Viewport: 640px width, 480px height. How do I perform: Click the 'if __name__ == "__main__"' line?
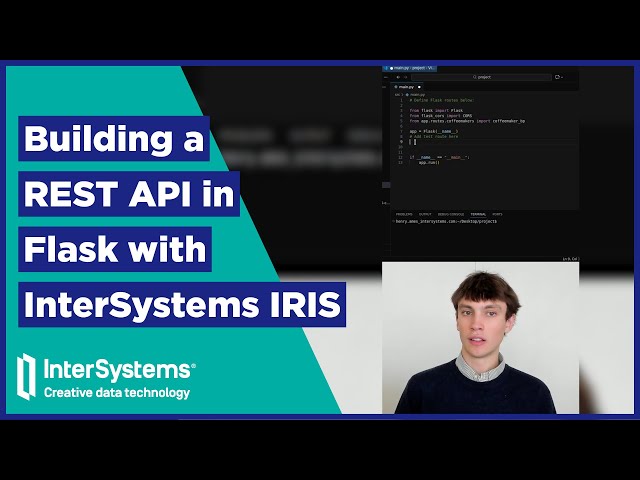click(x=440, y=157)
